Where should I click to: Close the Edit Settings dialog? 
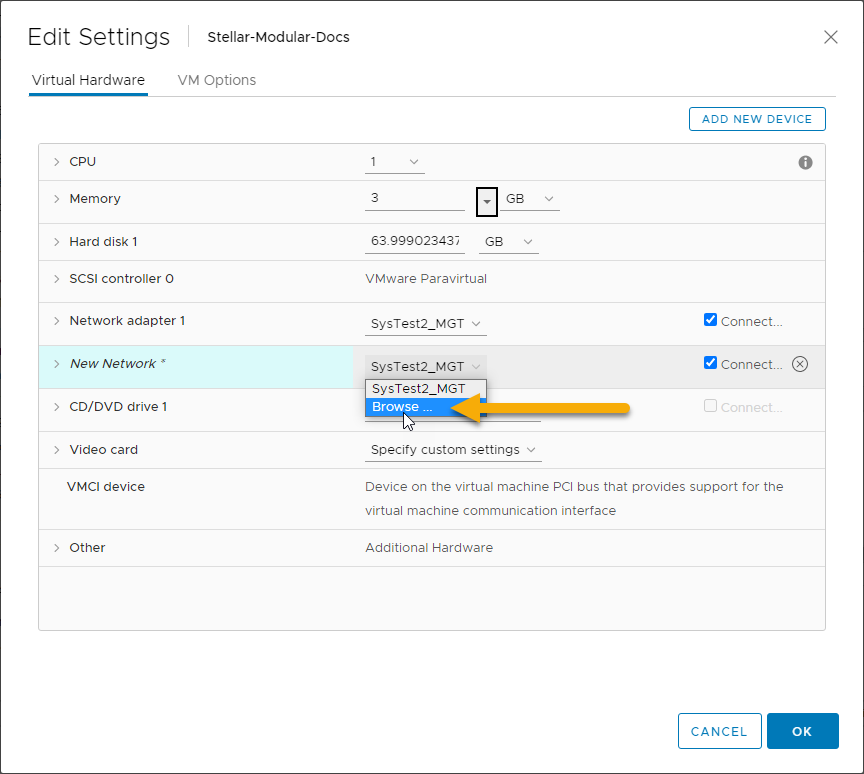coord(830,37)
